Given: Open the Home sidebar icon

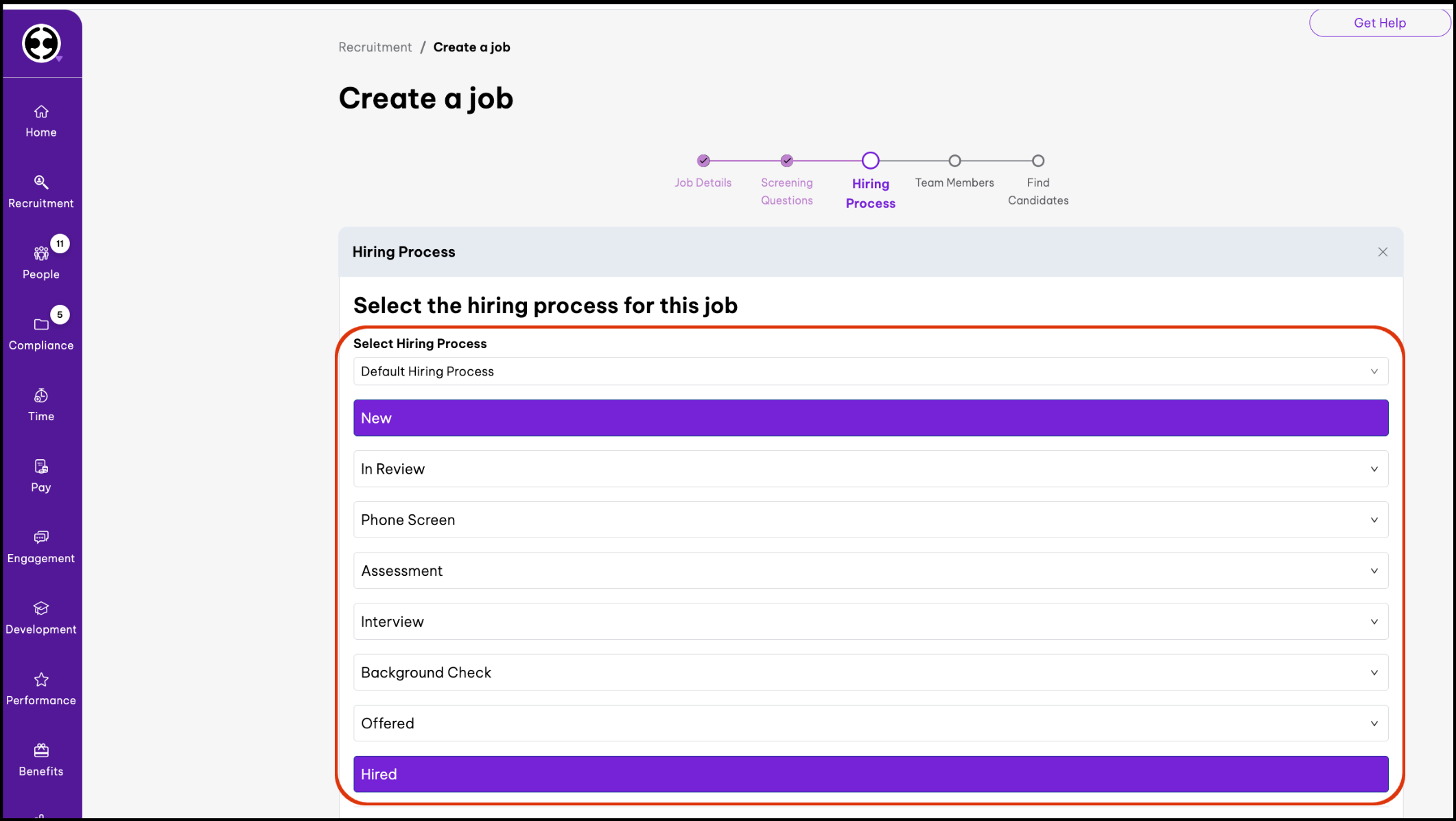Looking at the screenshot, I should pos(41,112).
